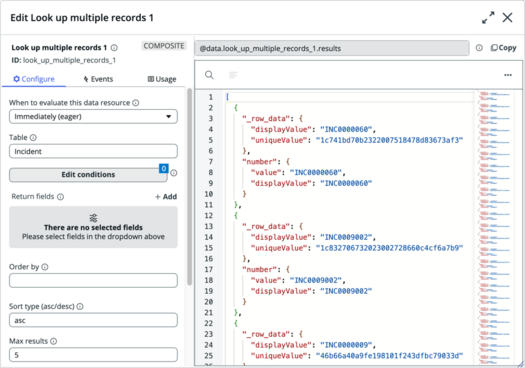Screen dimensions: 525x368
Task: Click the opening bracket on line 1
Action: click(227, 97)
